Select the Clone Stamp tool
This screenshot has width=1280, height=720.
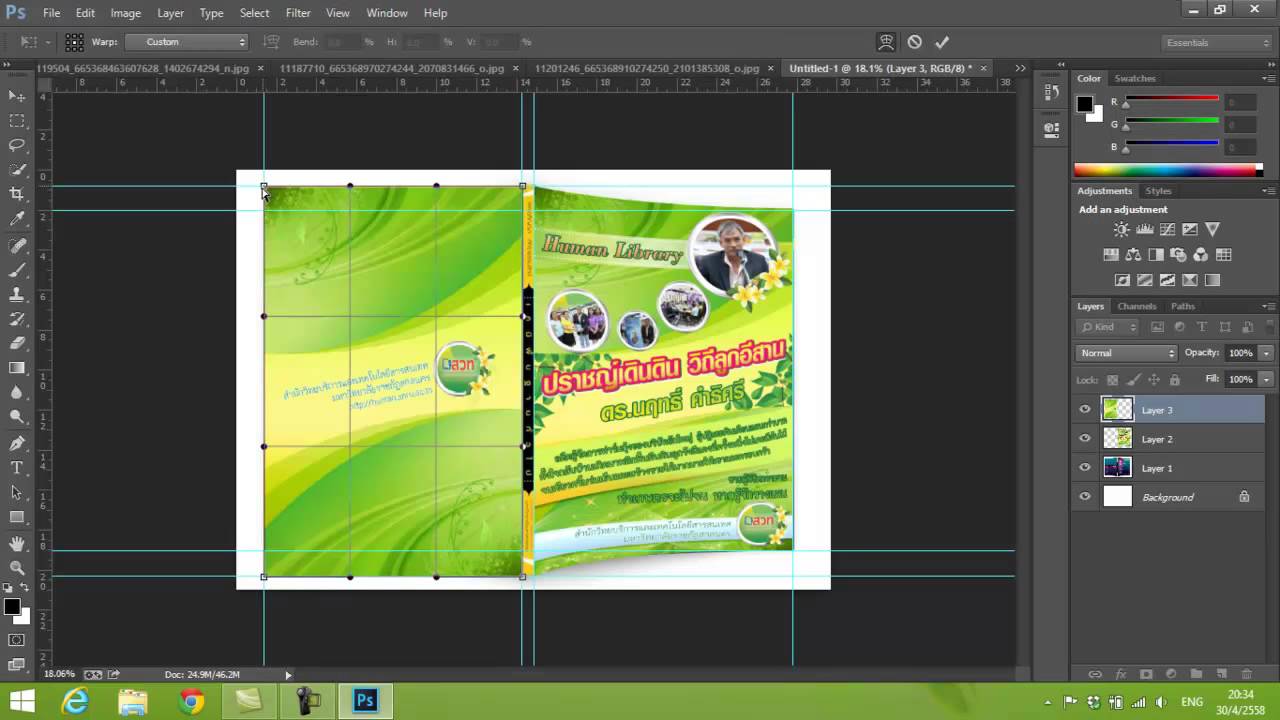click(x=17, y=295)
